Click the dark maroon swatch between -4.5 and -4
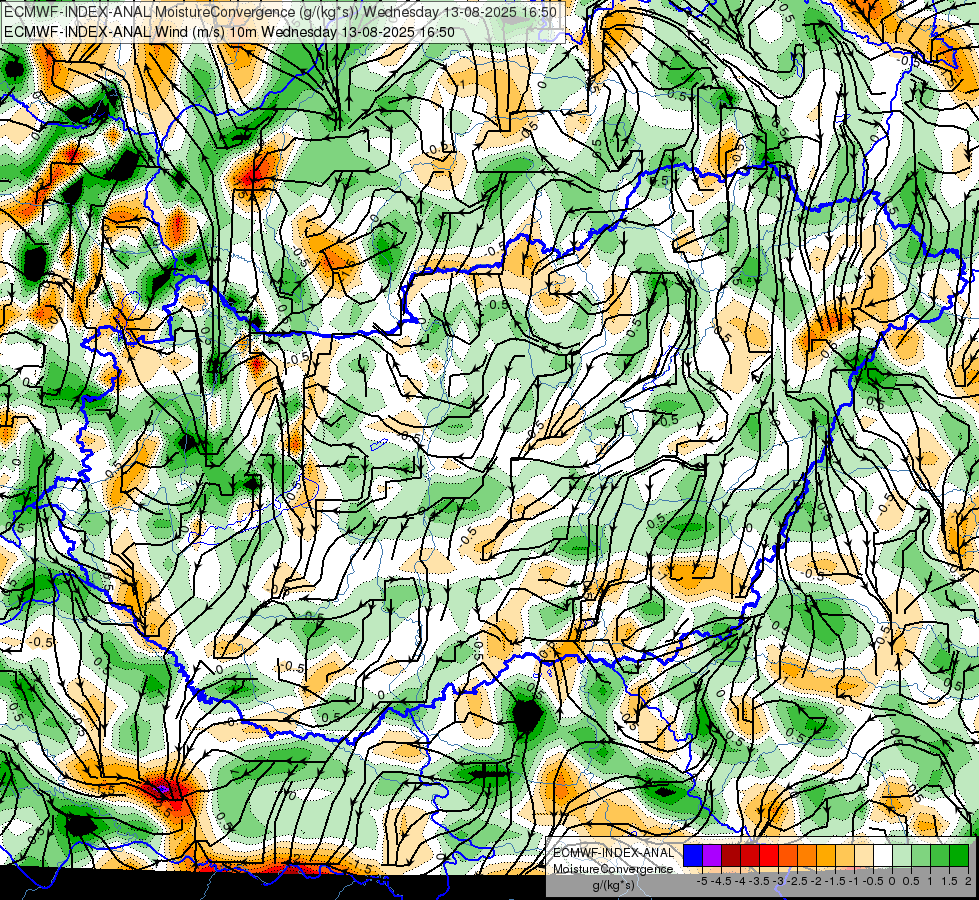The image size is (979, 900). pyautogui.click(x=731, y=855)
